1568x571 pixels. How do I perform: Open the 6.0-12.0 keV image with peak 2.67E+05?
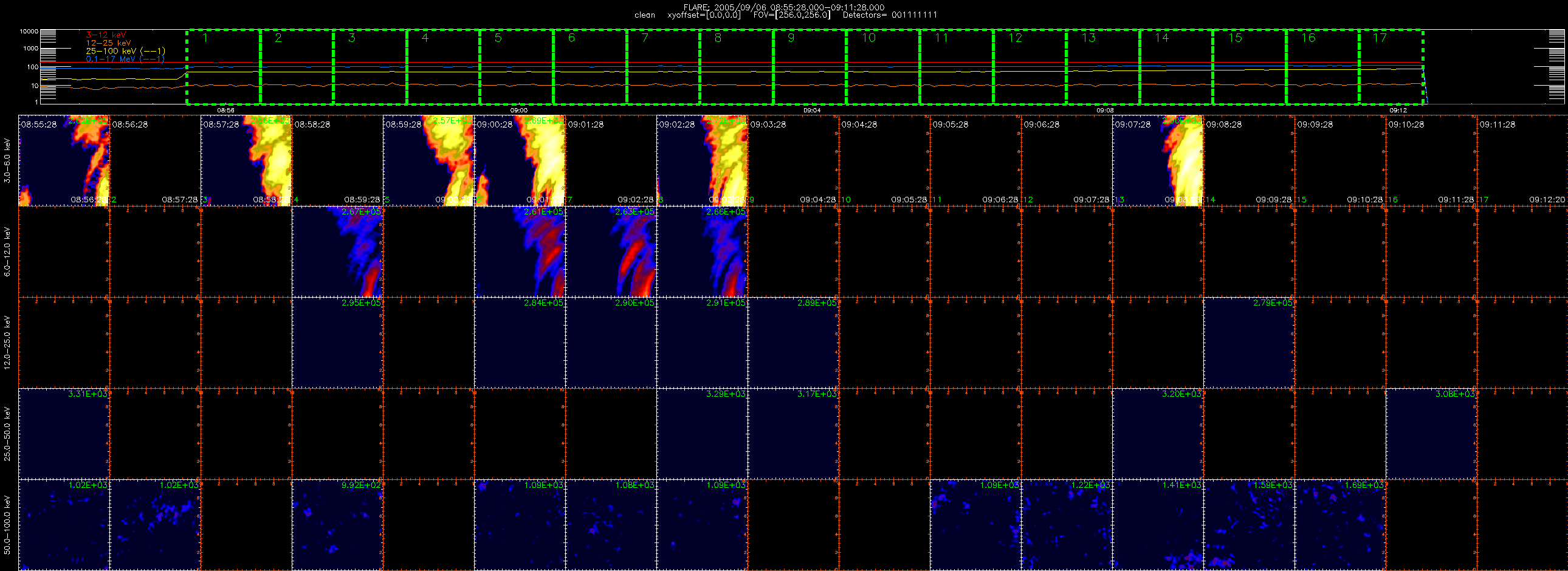point(337,251)
